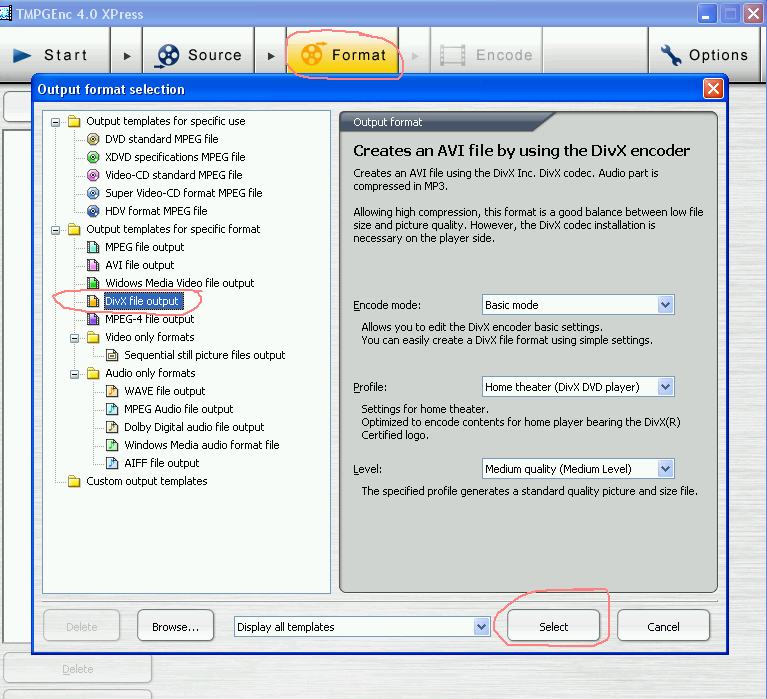Select 'Sequential still picture files output'
Screen dimensions: 767x699
[x=204, y=355]
